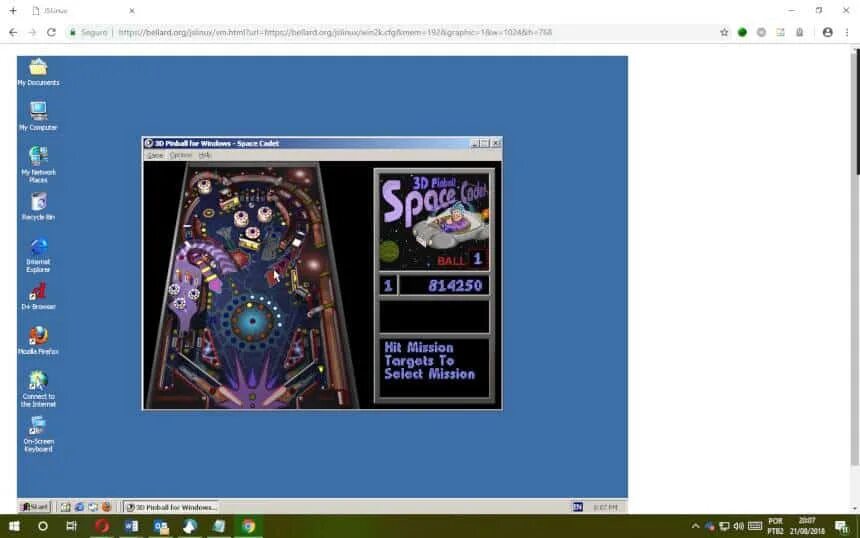Show hidden tray icons chevron
The image size is (860, 538).
(695, 526)
